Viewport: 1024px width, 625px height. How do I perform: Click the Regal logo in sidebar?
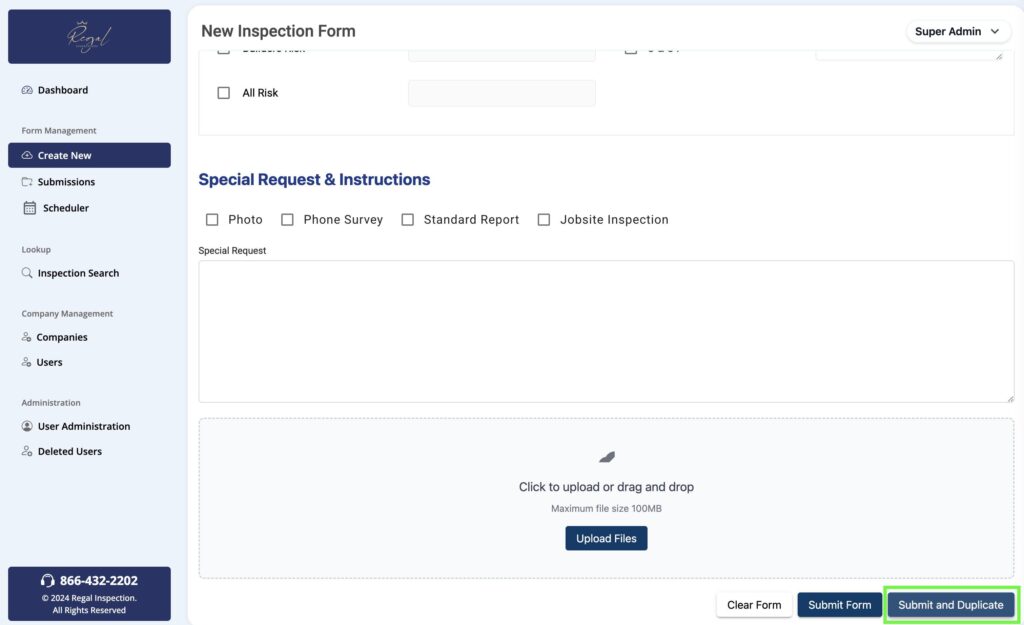pos(89,37)
